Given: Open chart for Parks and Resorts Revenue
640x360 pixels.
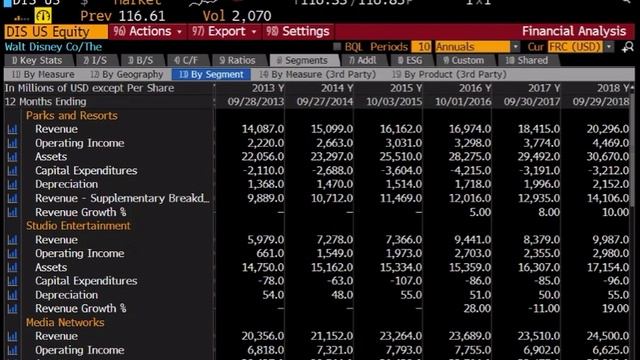Looking at the screenshot, I should [13, 129].
